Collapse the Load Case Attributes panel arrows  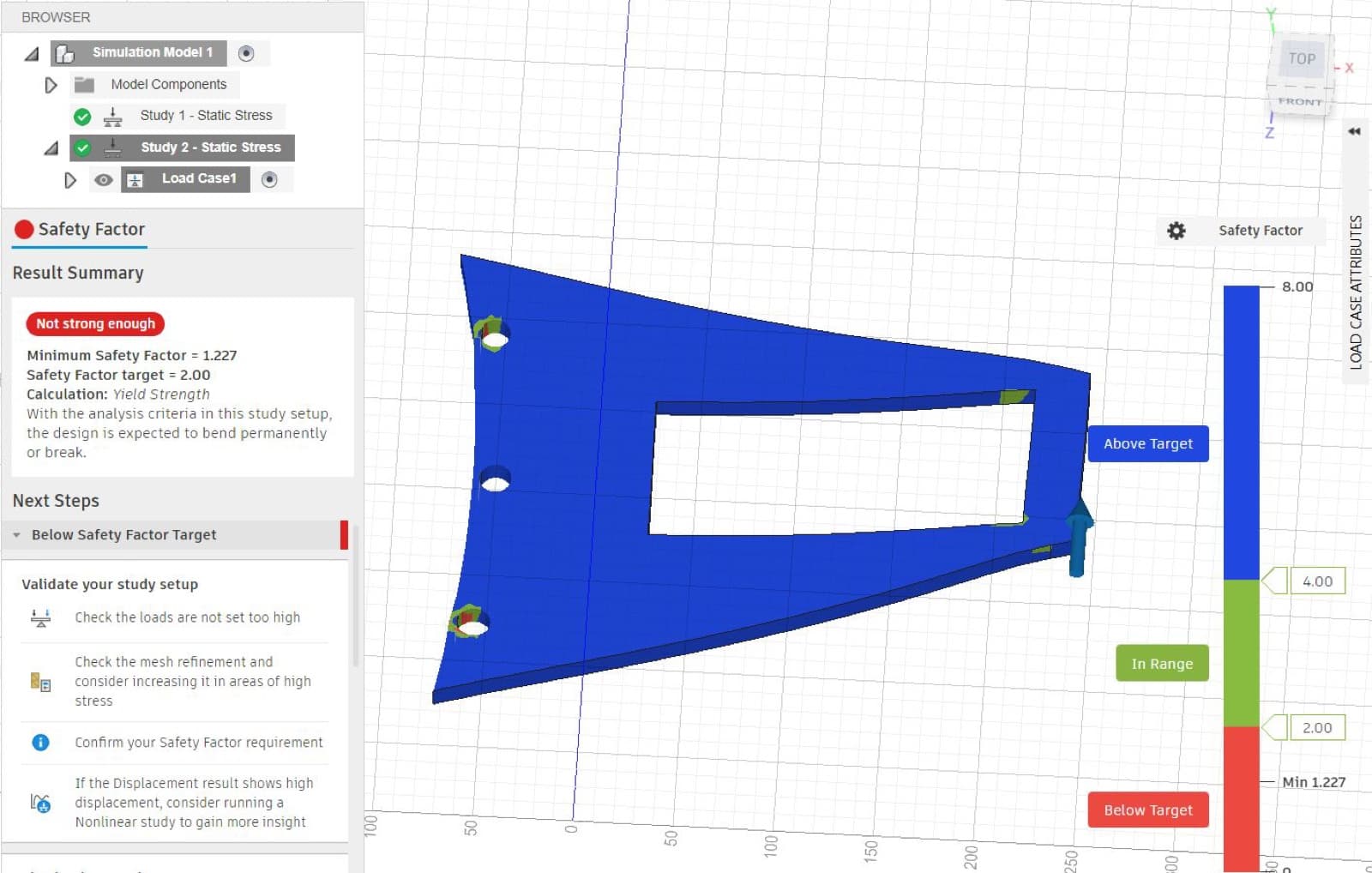(1354, 131)
